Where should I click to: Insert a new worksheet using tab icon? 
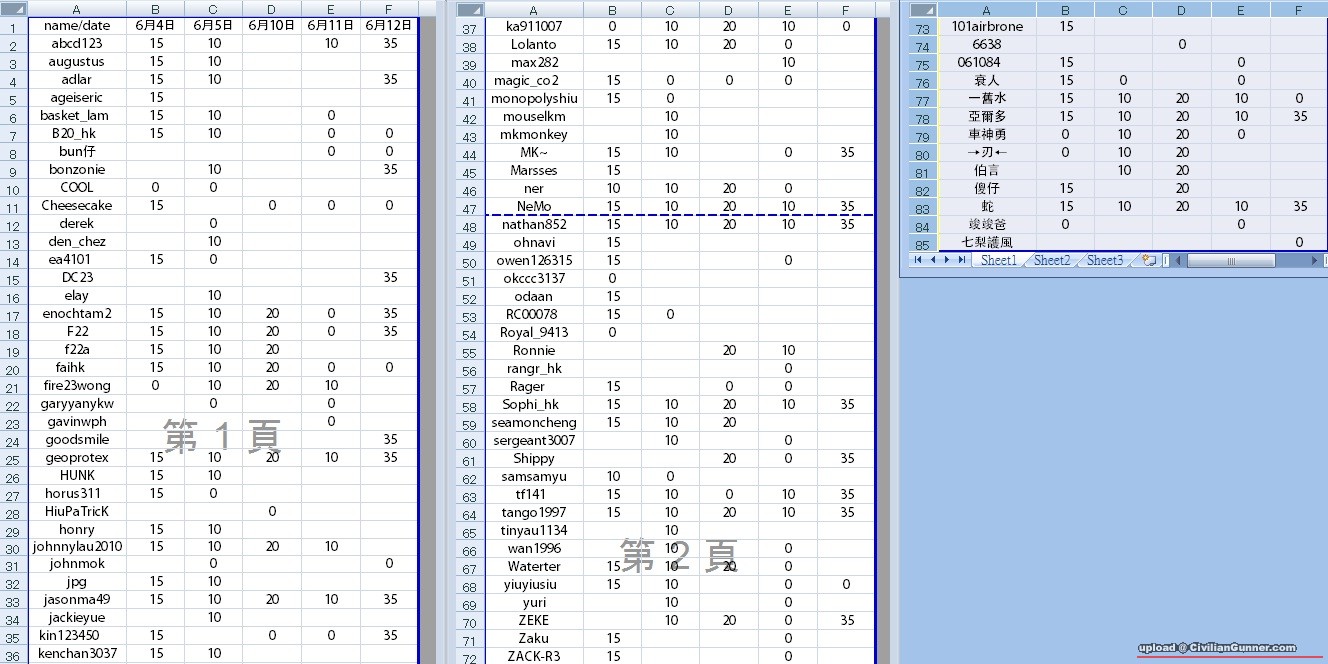click(x=1149, y=260)
